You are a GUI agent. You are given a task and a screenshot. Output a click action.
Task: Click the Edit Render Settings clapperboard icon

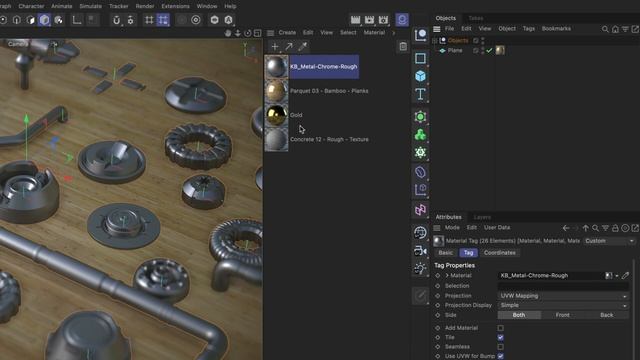[383, 20]
